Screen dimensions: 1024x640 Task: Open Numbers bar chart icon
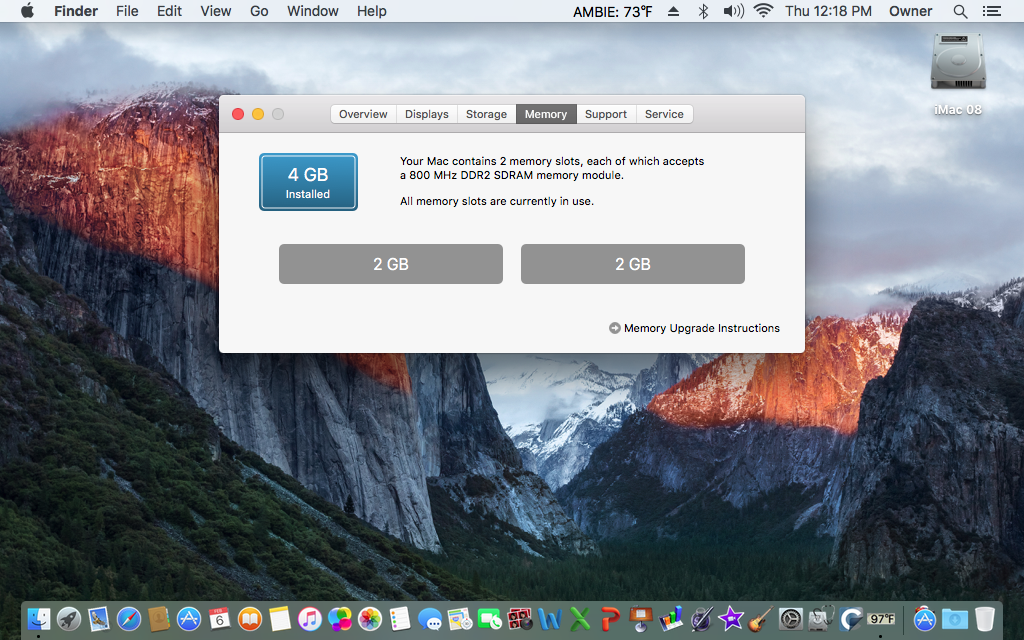671,618
